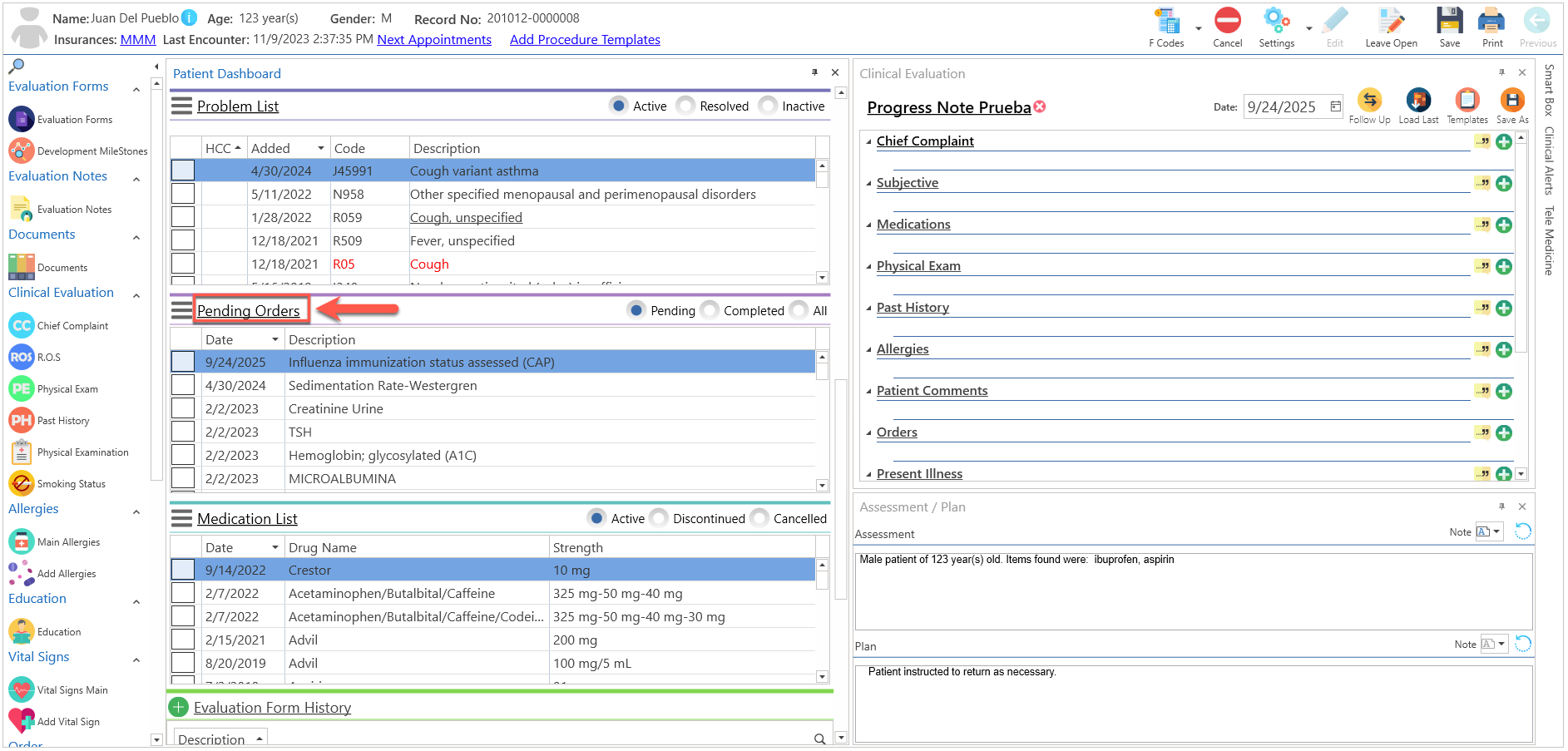
Task: Select Completed orders filter
Action: coord(710,310)
